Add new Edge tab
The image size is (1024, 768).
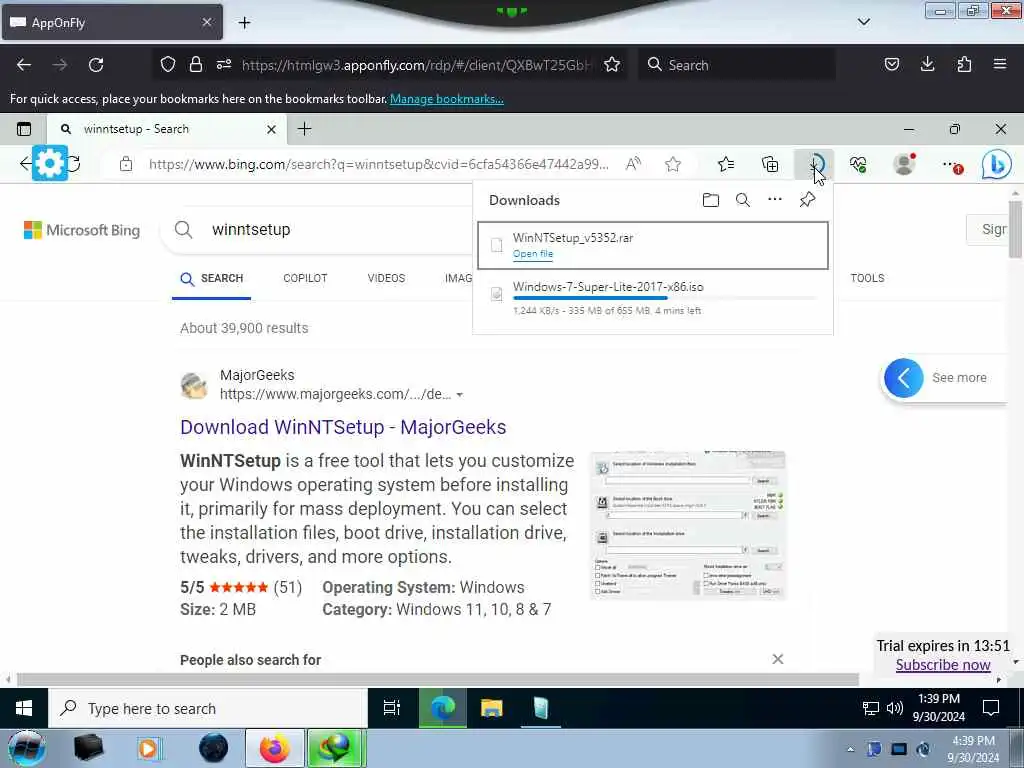(x=304, y=129)
